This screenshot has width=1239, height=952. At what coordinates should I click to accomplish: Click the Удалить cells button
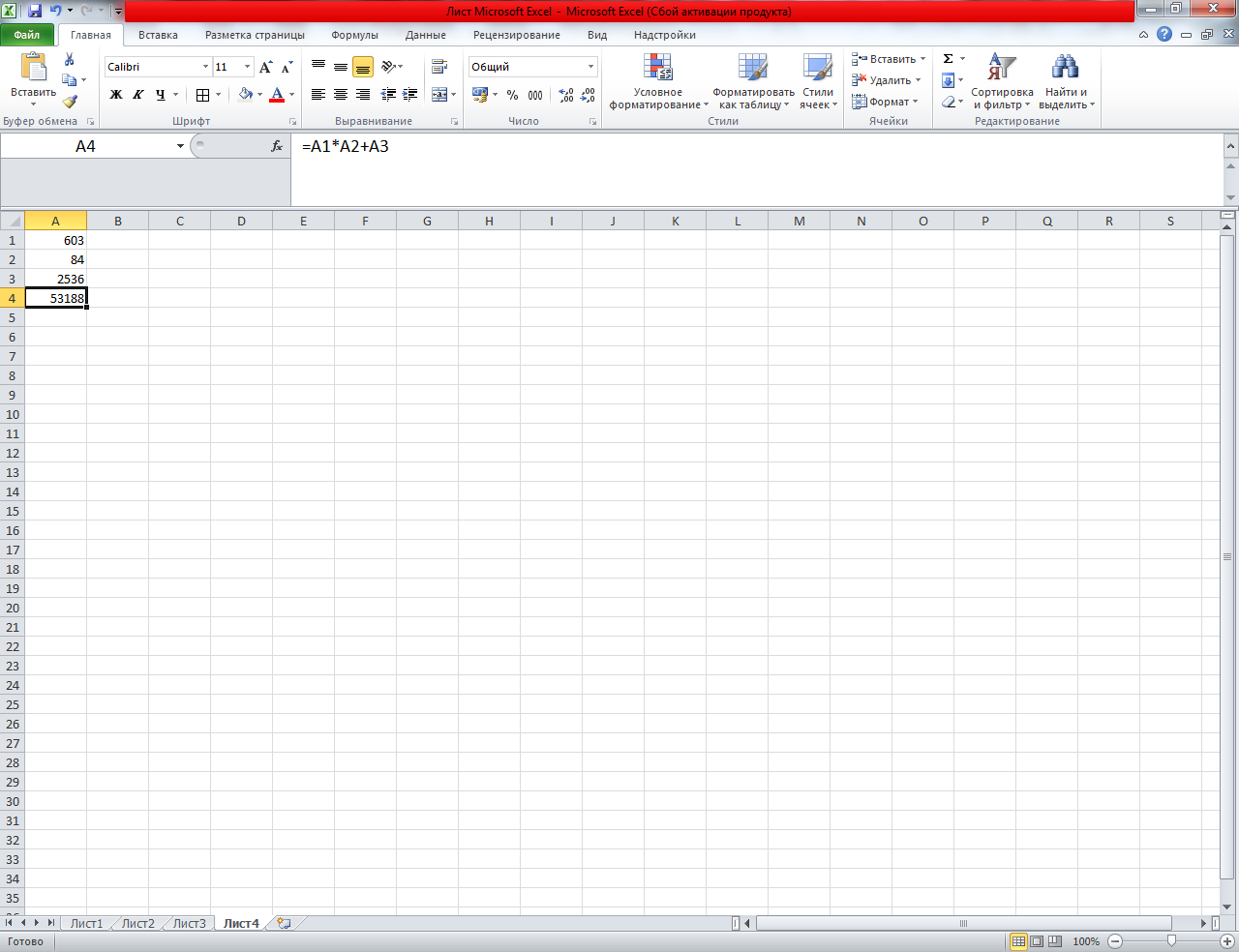(x=887, y=80)
